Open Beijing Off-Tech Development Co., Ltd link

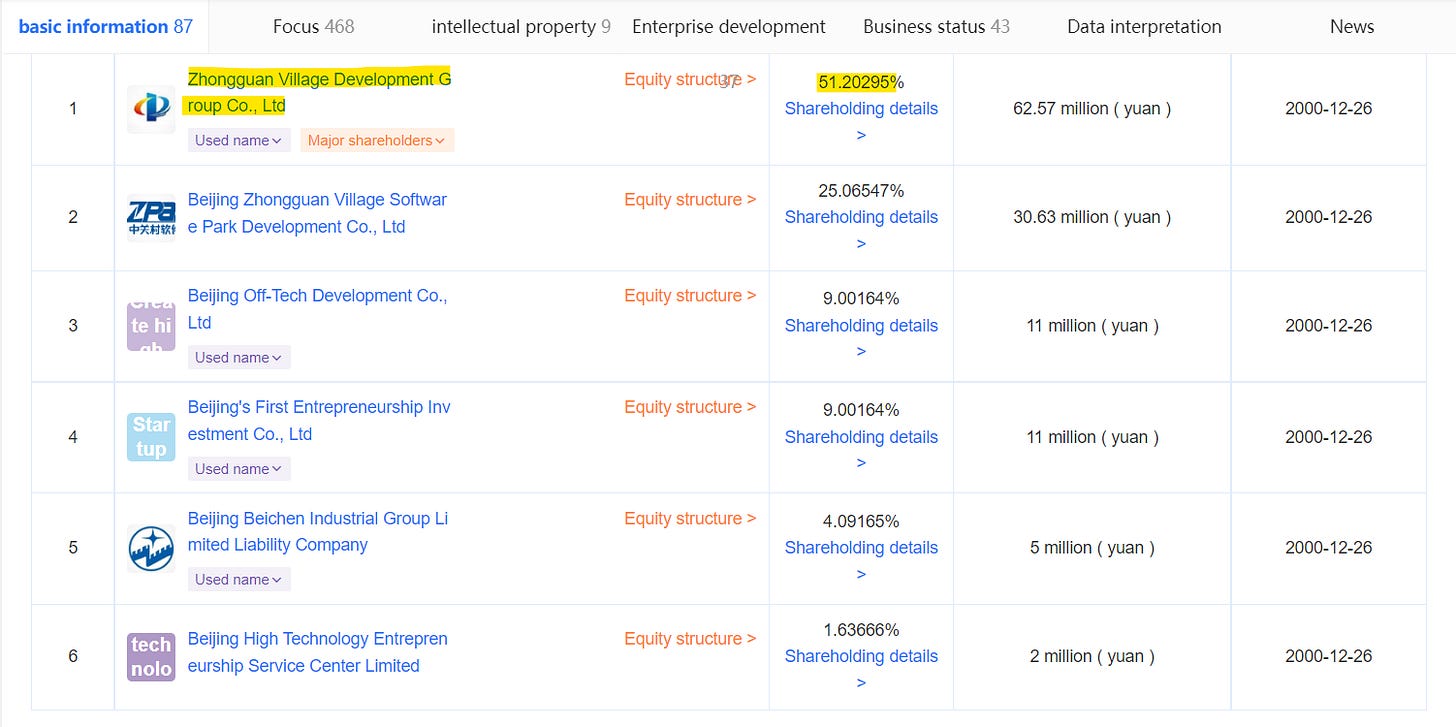(x=317, y=309)
